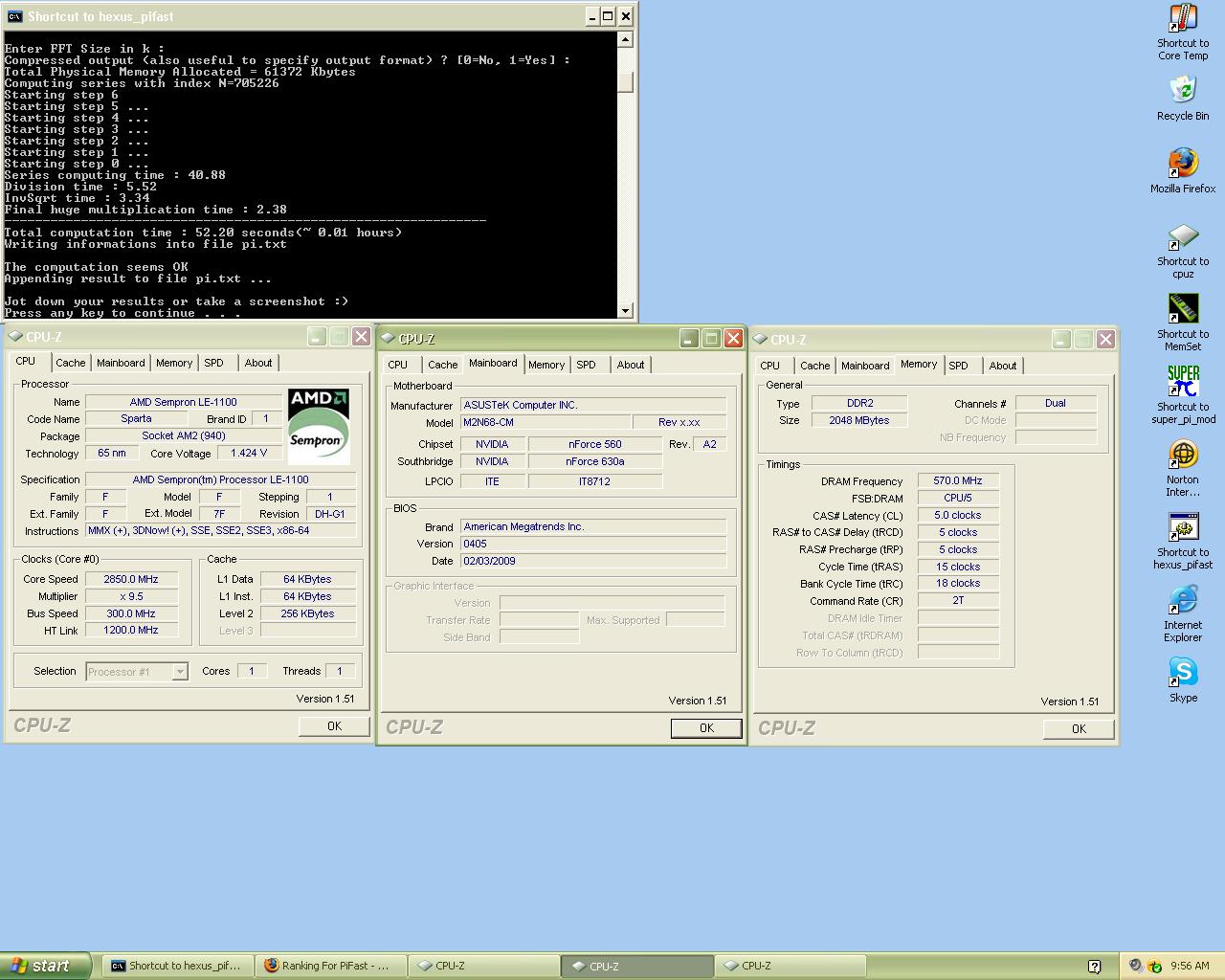1225x980 pixels.
Task: Open the Shortcut to hexus_pifast desktop icon
Action: 1183,542
